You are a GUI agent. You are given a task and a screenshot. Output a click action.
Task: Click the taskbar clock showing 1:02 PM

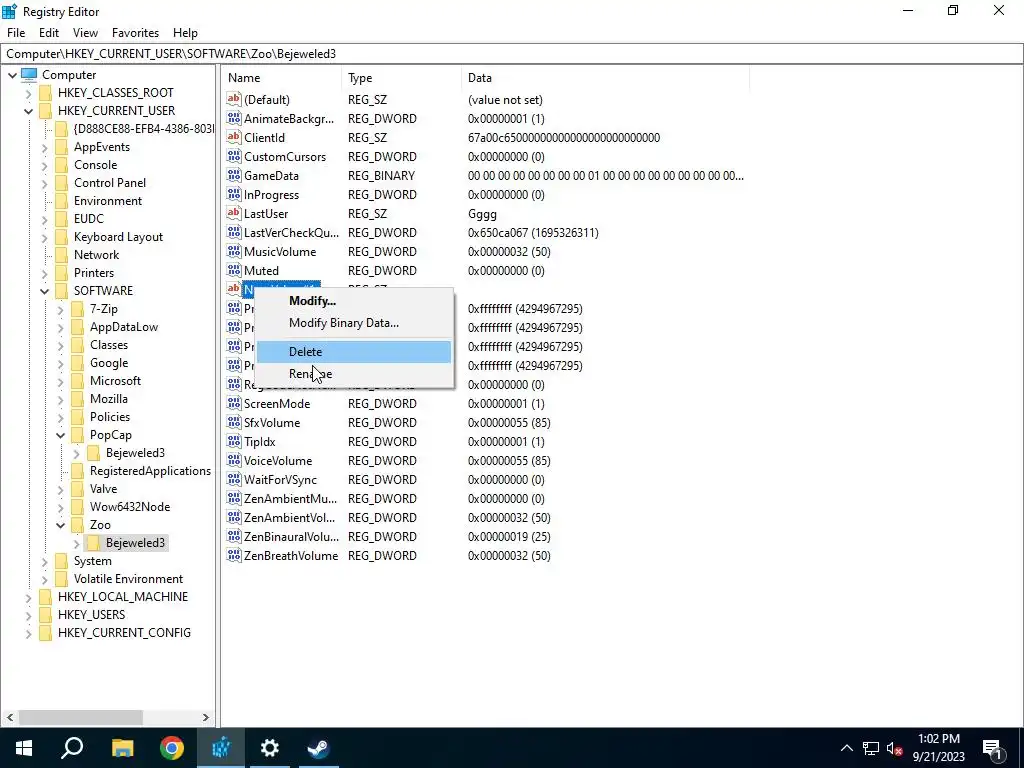[x=938, y=748]
